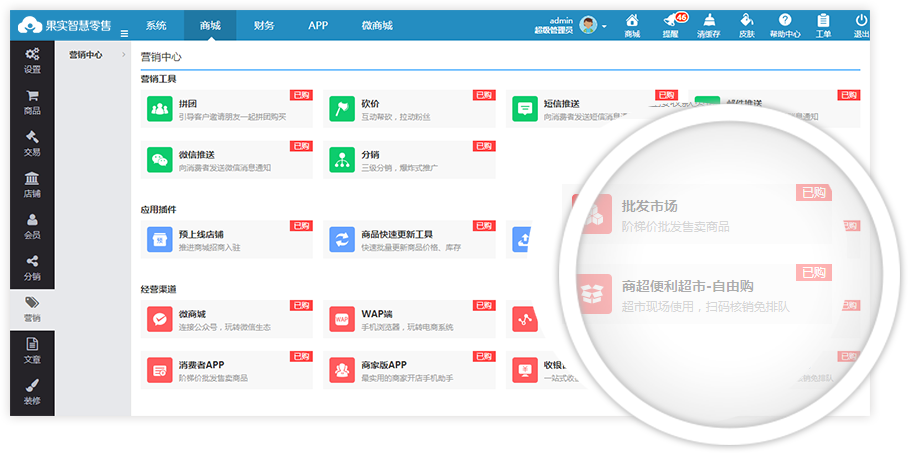Click the 微商城 red chat icon
The image size is (908, 453).
click(x=159, y=319)
